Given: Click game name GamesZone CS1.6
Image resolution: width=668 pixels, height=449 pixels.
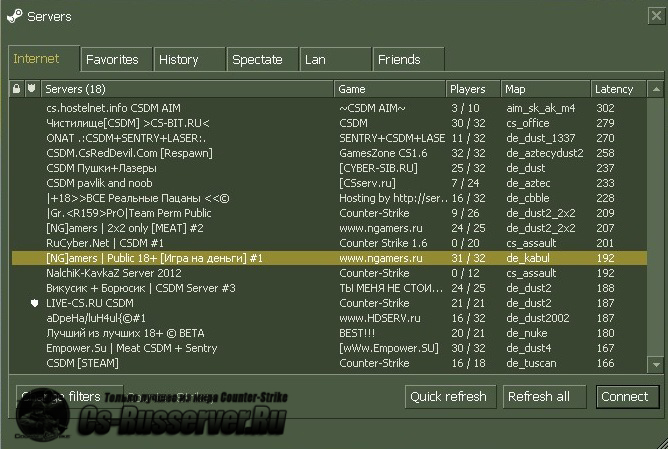Looking at the screenshot, I should [x=383, y=153].
